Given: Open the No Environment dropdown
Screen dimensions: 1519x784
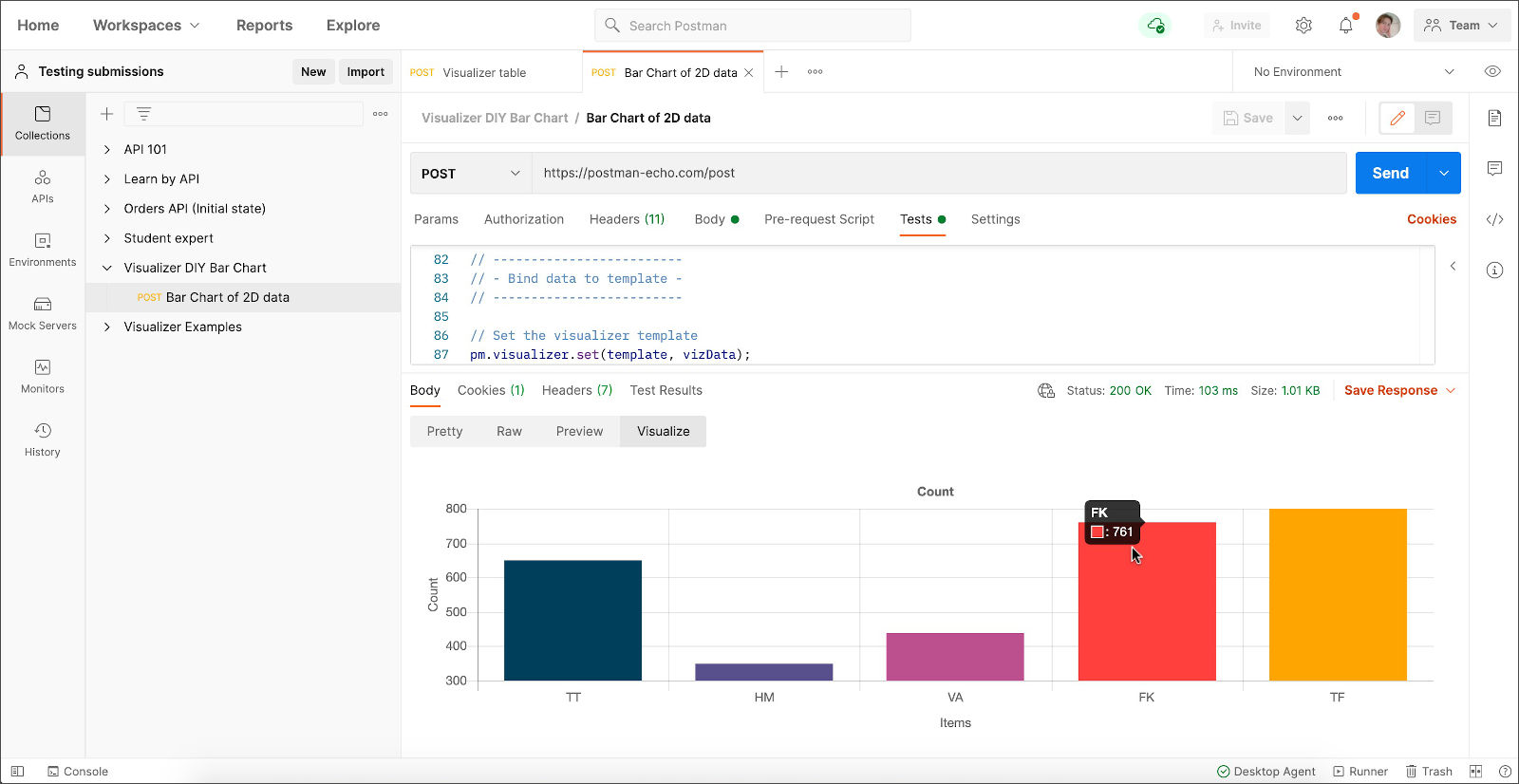Looking at the screenshot, I should [1353, 72].
